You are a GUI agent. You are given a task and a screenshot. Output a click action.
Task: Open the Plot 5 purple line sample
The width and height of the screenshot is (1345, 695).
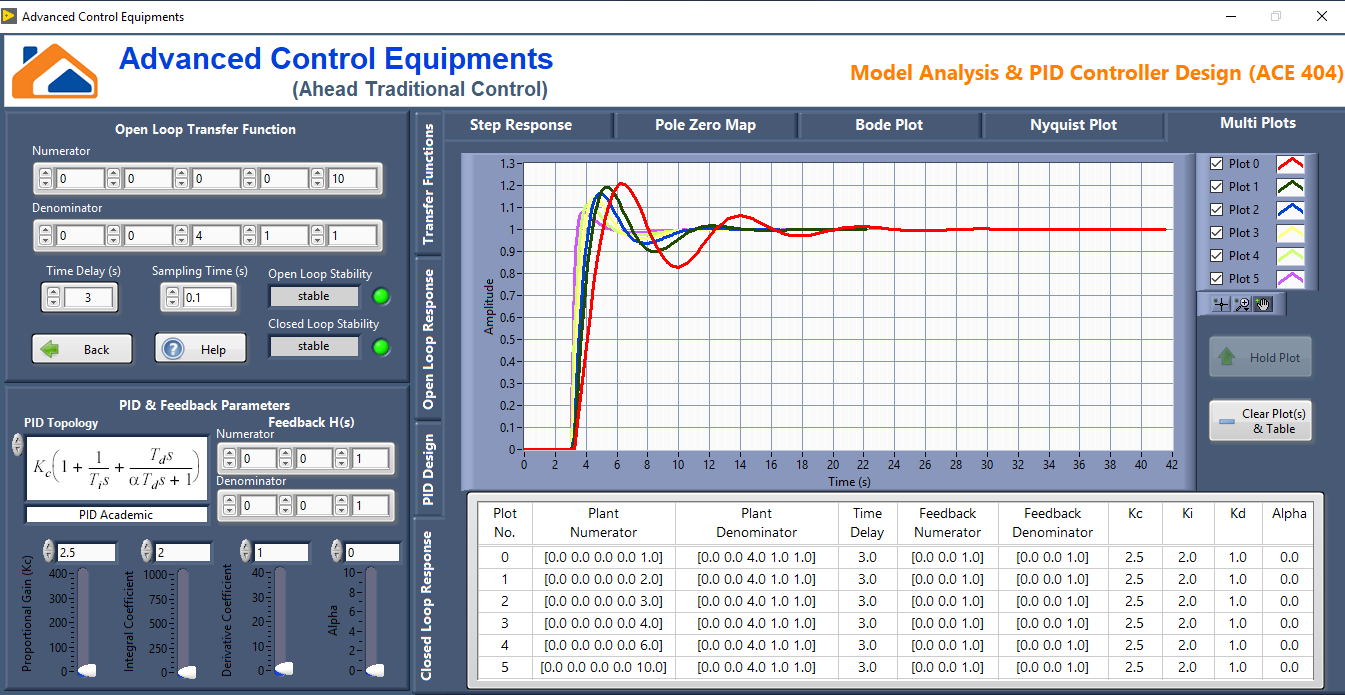(1290, 279)
